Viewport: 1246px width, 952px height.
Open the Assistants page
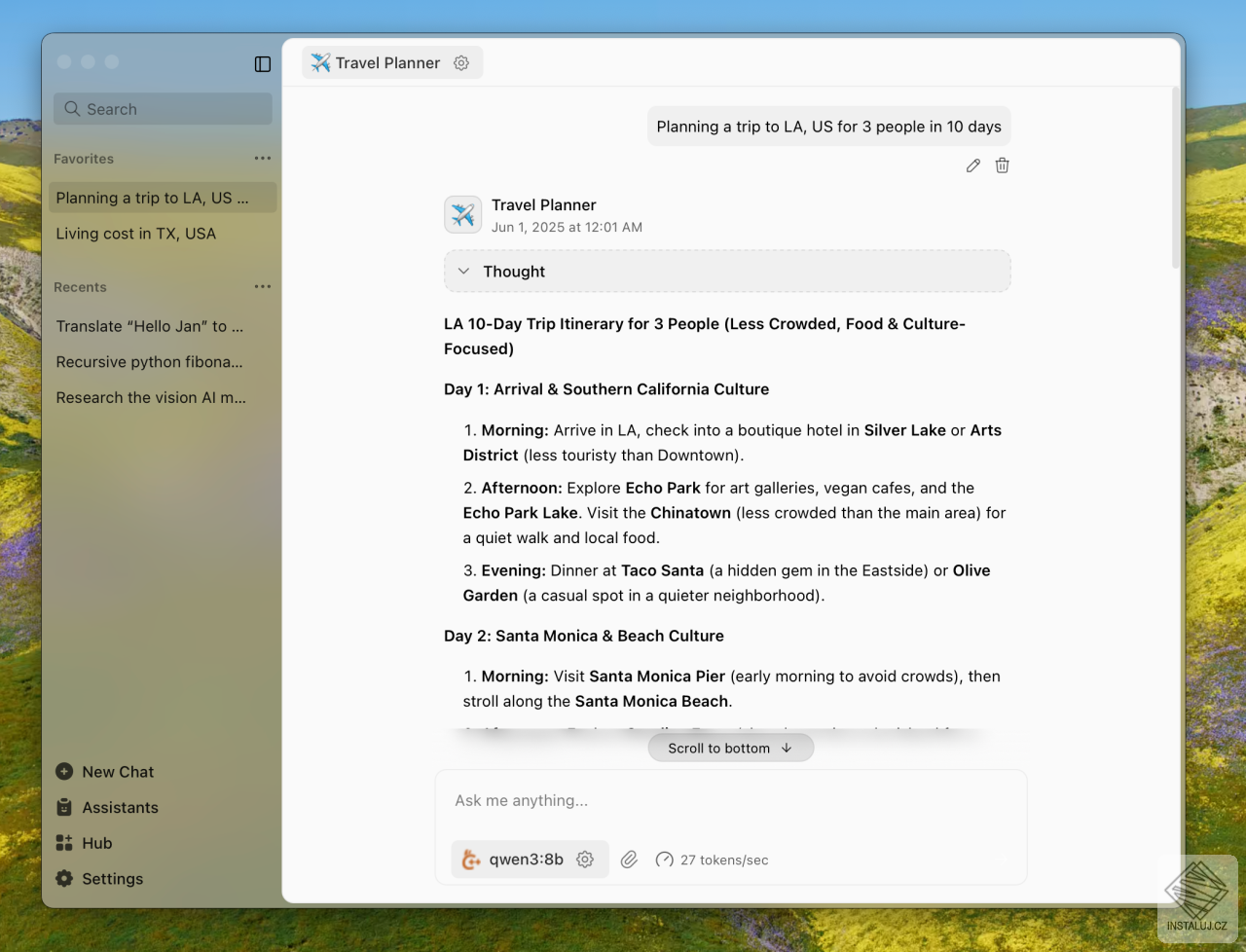(x=107, y=808)
